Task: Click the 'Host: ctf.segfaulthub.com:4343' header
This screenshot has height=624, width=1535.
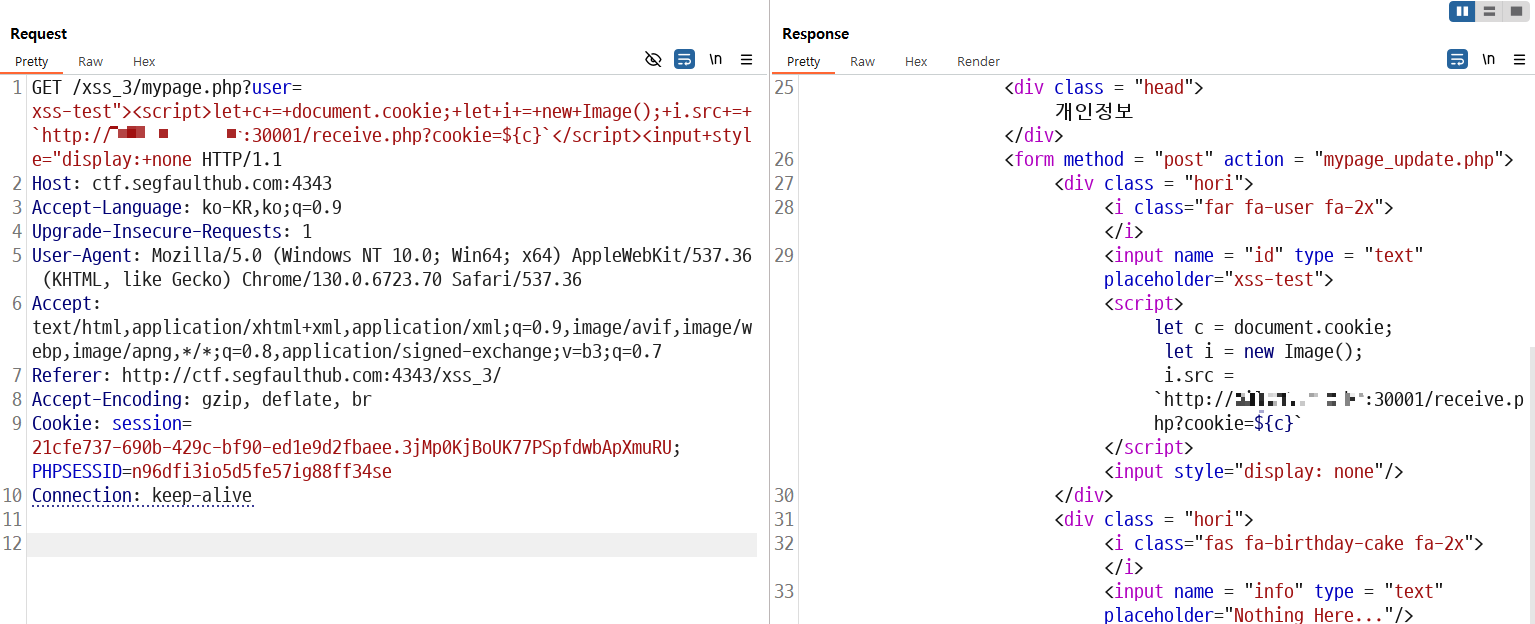Action: point(182,183)
